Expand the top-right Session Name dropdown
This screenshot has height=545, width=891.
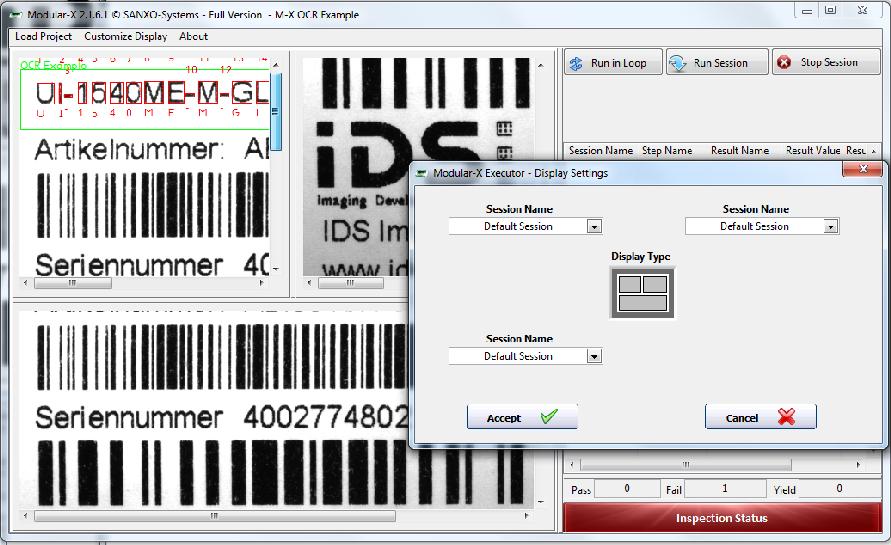[x=831, y=227]
